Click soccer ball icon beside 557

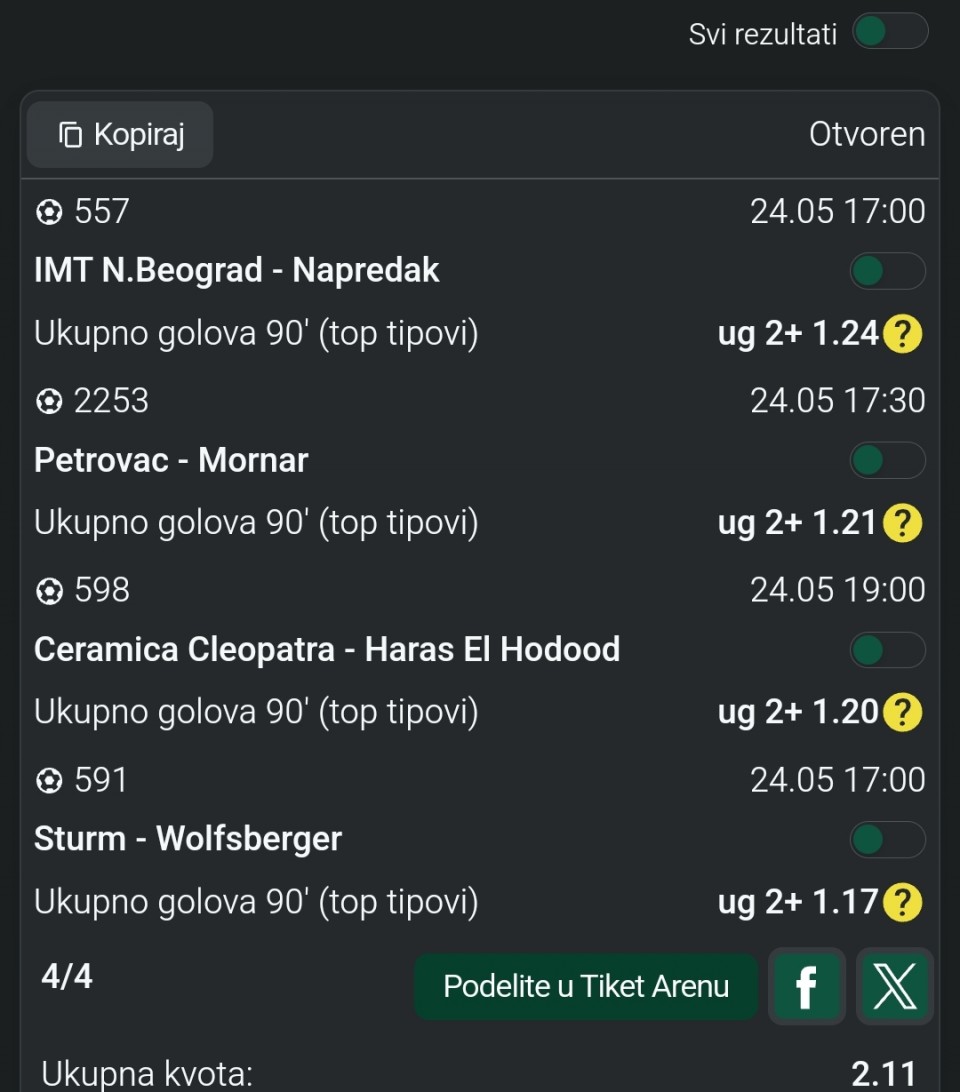49,212
